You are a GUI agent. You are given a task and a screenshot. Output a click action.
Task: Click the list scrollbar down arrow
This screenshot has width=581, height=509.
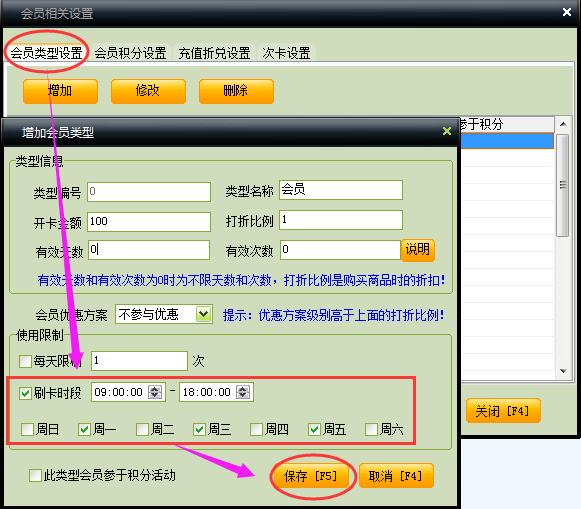pos(563,371)
